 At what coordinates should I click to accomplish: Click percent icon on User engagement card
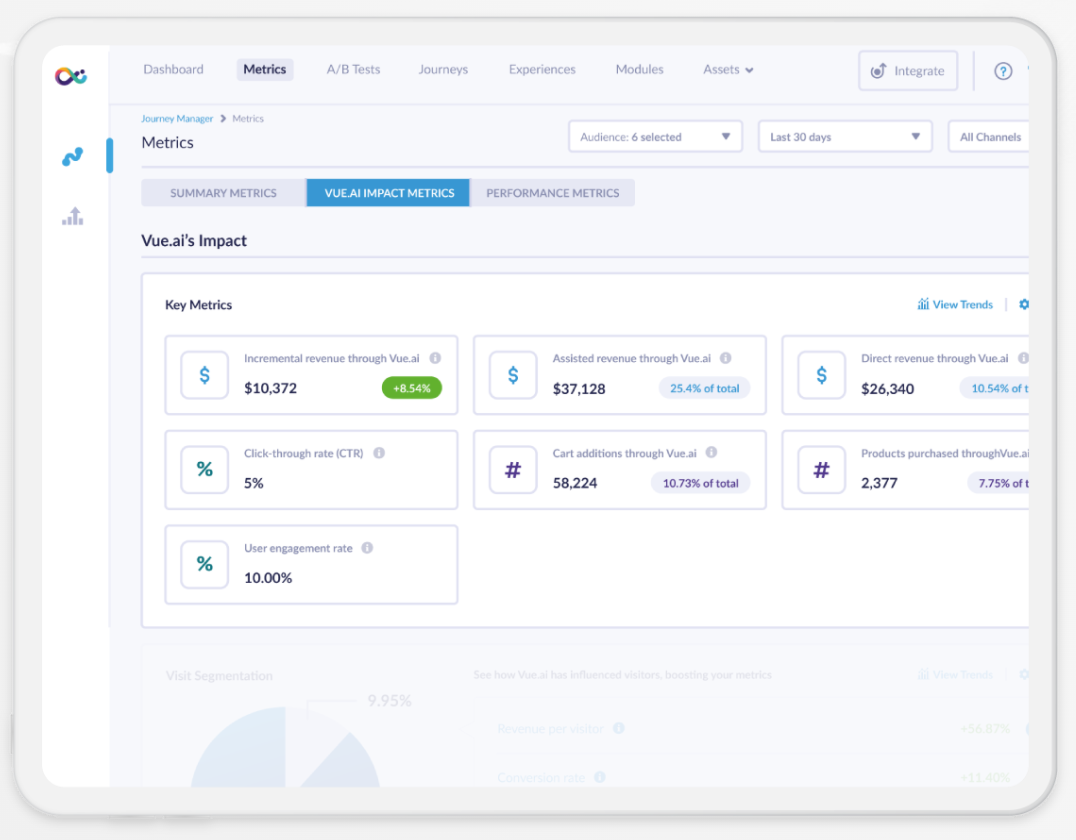click(204, 564)
